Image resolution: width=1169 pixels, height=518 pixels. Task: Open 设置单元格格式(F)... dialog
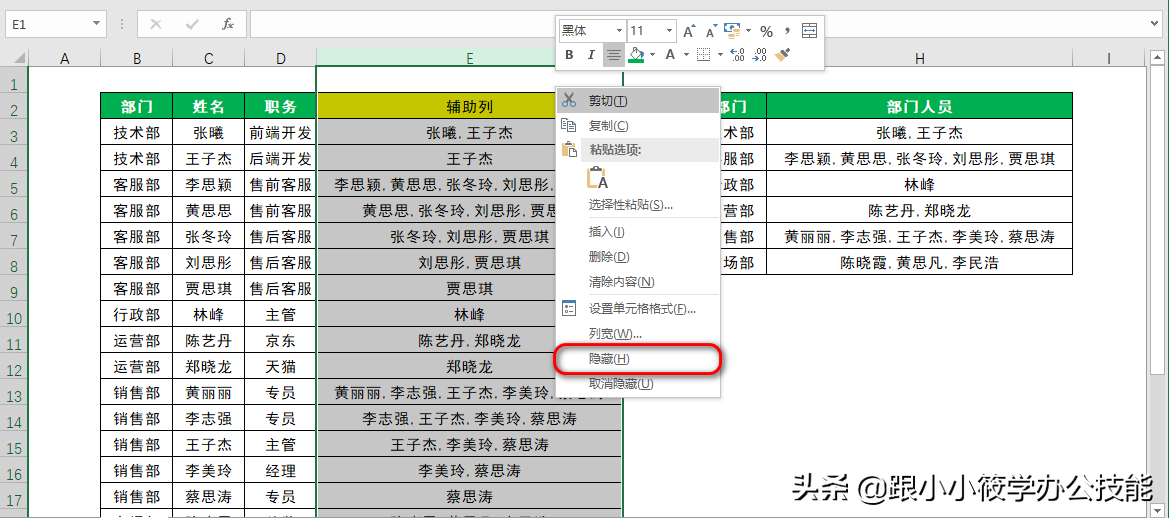[x=638, y=309]
